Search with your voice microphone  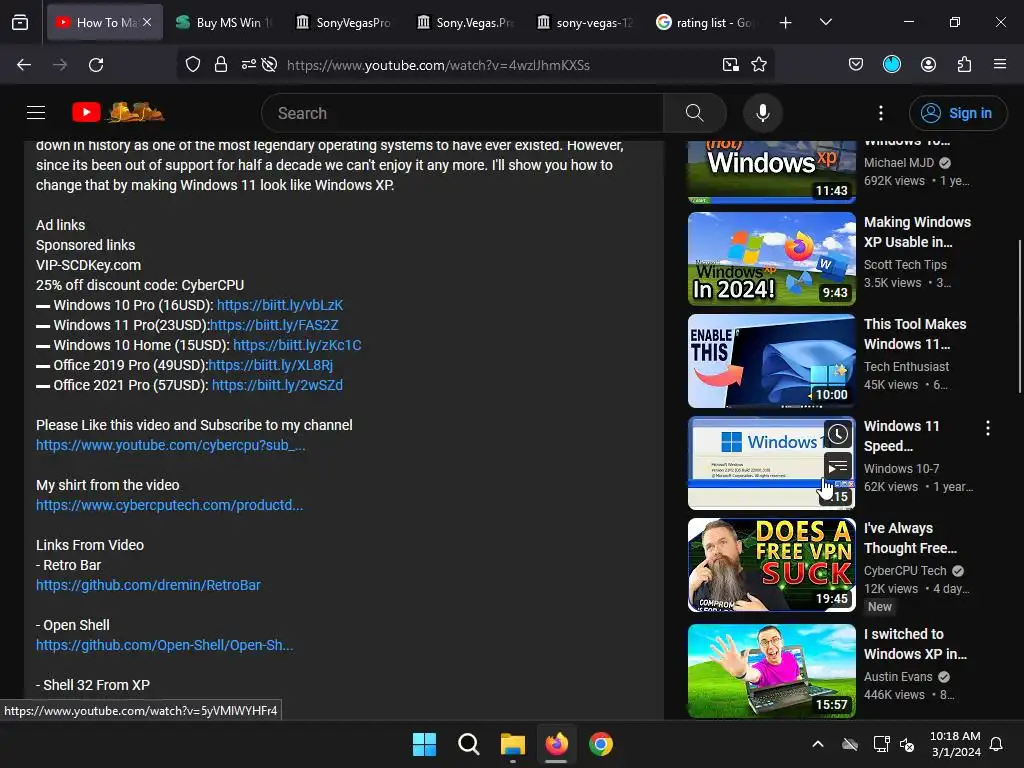(763, 113)
